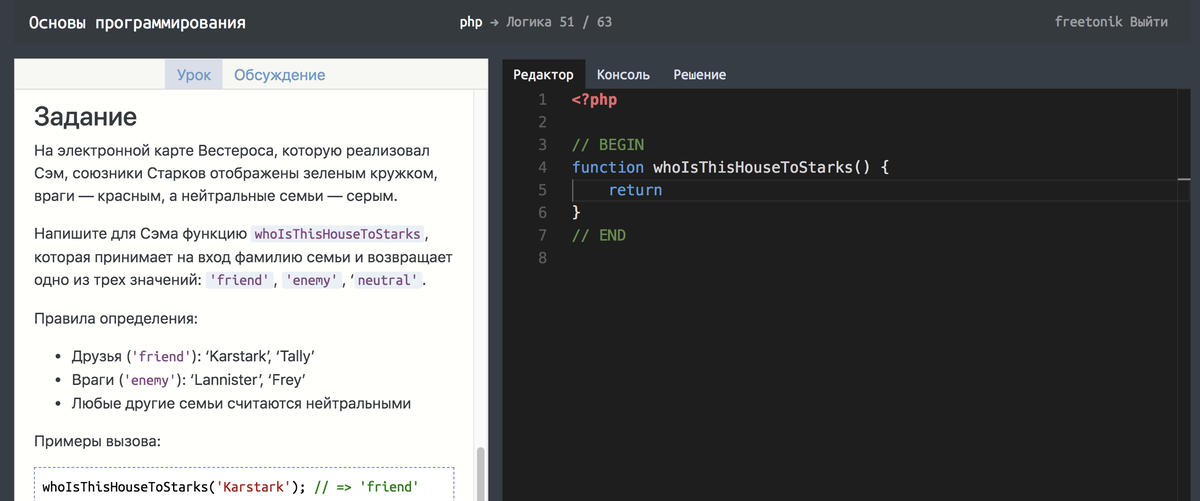
Task: Click the // BEGIN comment in editor
Action: pyautogui.click(x=608, y=145)
